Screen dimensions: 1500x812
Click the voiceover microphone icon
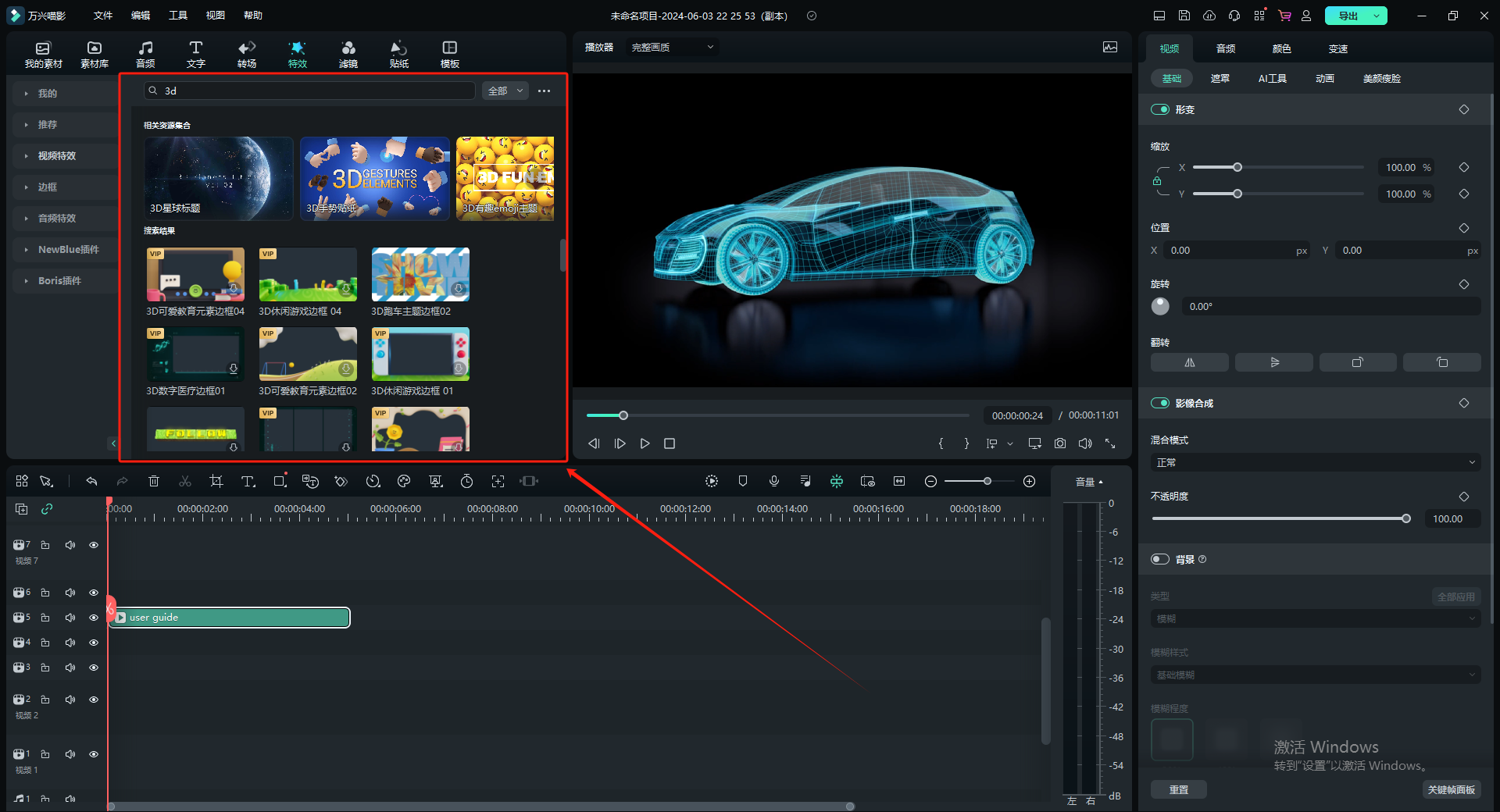(x=773, y=482)
